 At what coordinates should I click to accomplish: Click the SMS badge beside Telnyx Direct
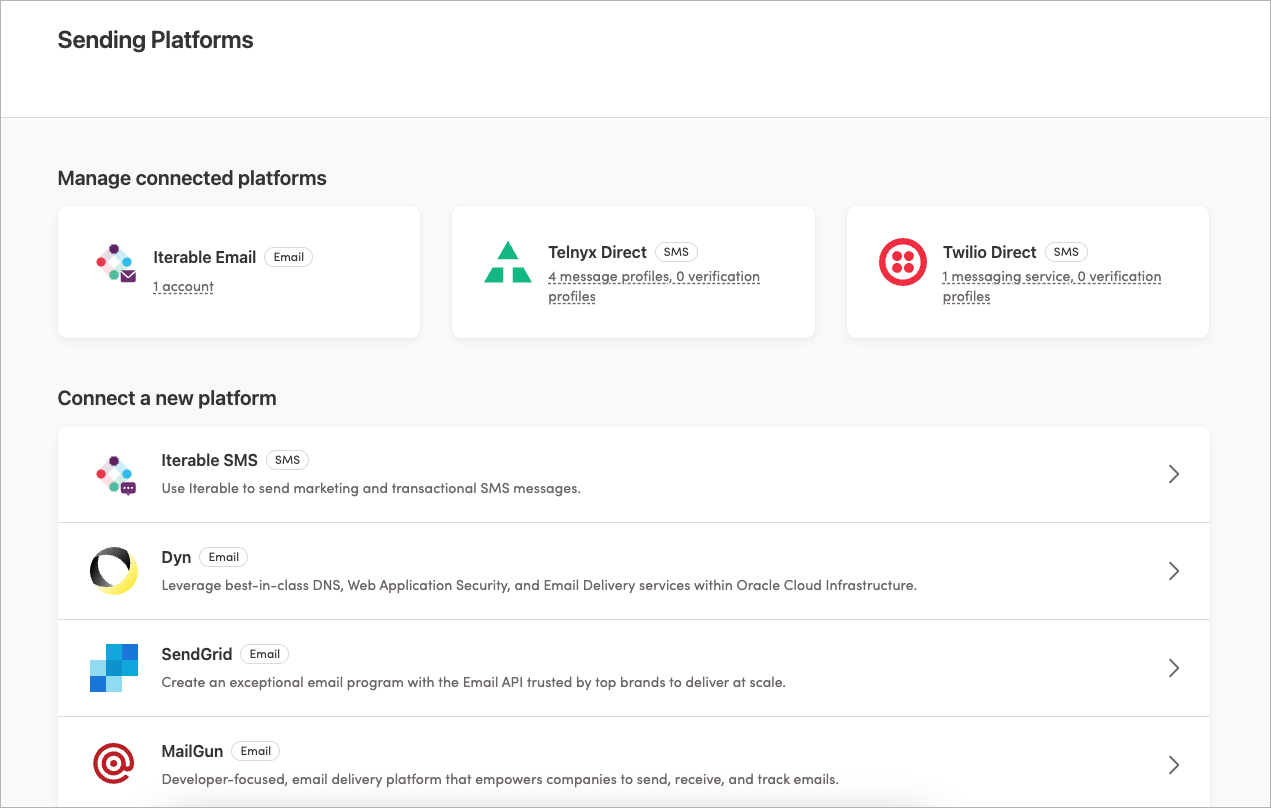pyautogui.click(x=677, y=252)
